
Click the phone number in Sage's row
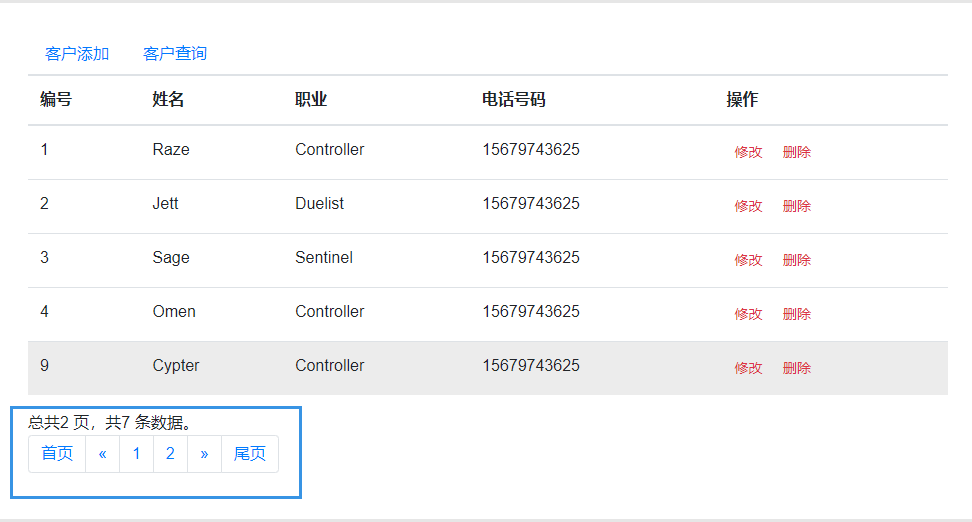coord(531,257)
